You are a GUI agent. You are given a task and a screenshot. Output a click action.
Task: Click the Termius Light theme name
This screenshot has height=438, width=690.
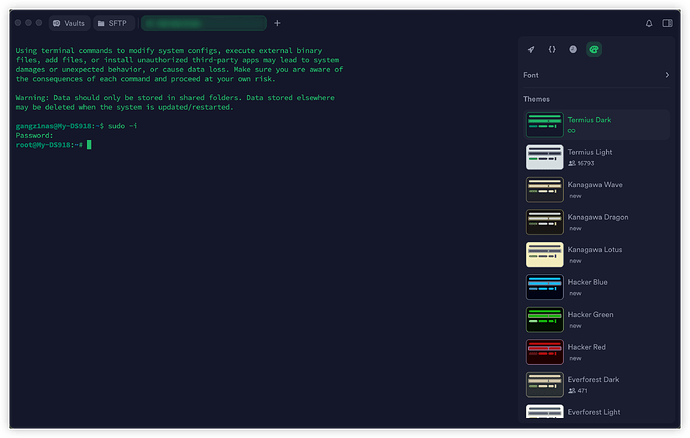(590, 152)
